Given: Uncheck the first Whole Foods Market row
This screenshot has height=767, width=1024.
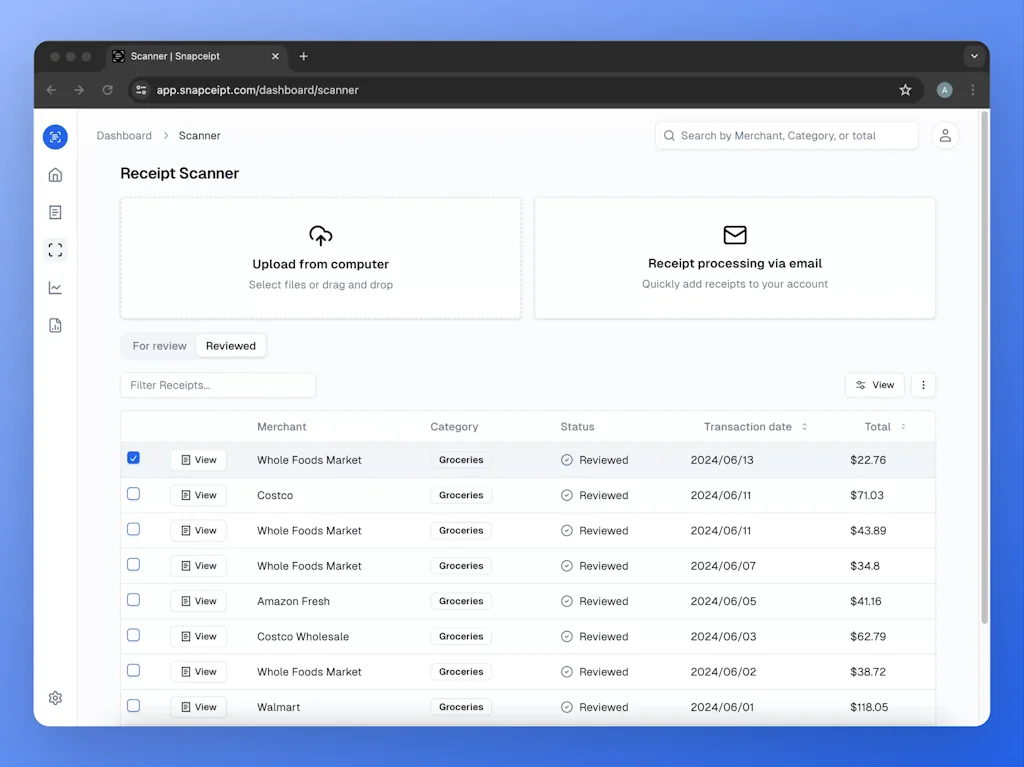Looking at the screenshot, I should (133, 458).
